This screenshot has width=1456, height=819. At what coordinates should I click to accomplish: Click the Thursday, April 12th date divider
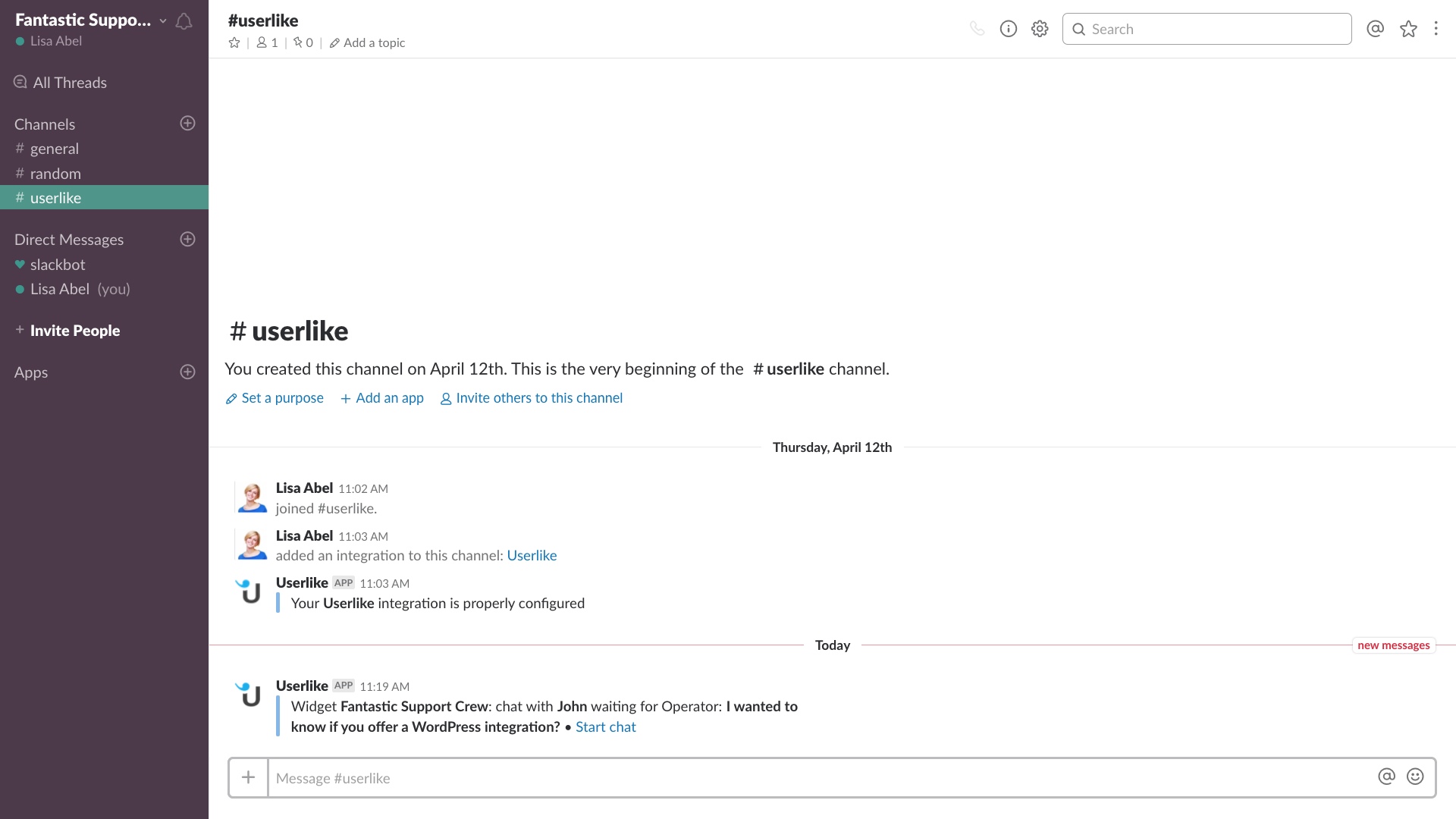point(832,447)
